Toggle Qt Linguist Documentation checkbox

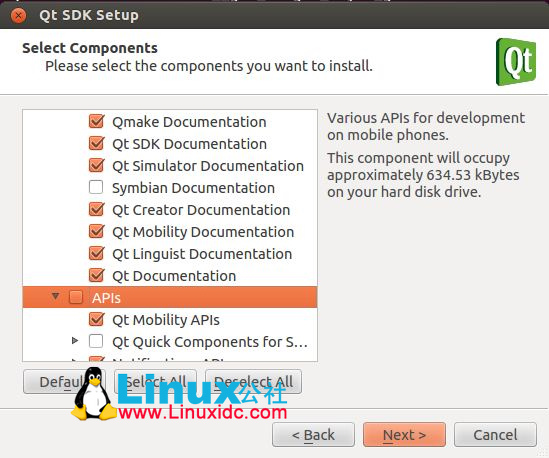coord(96,254)
